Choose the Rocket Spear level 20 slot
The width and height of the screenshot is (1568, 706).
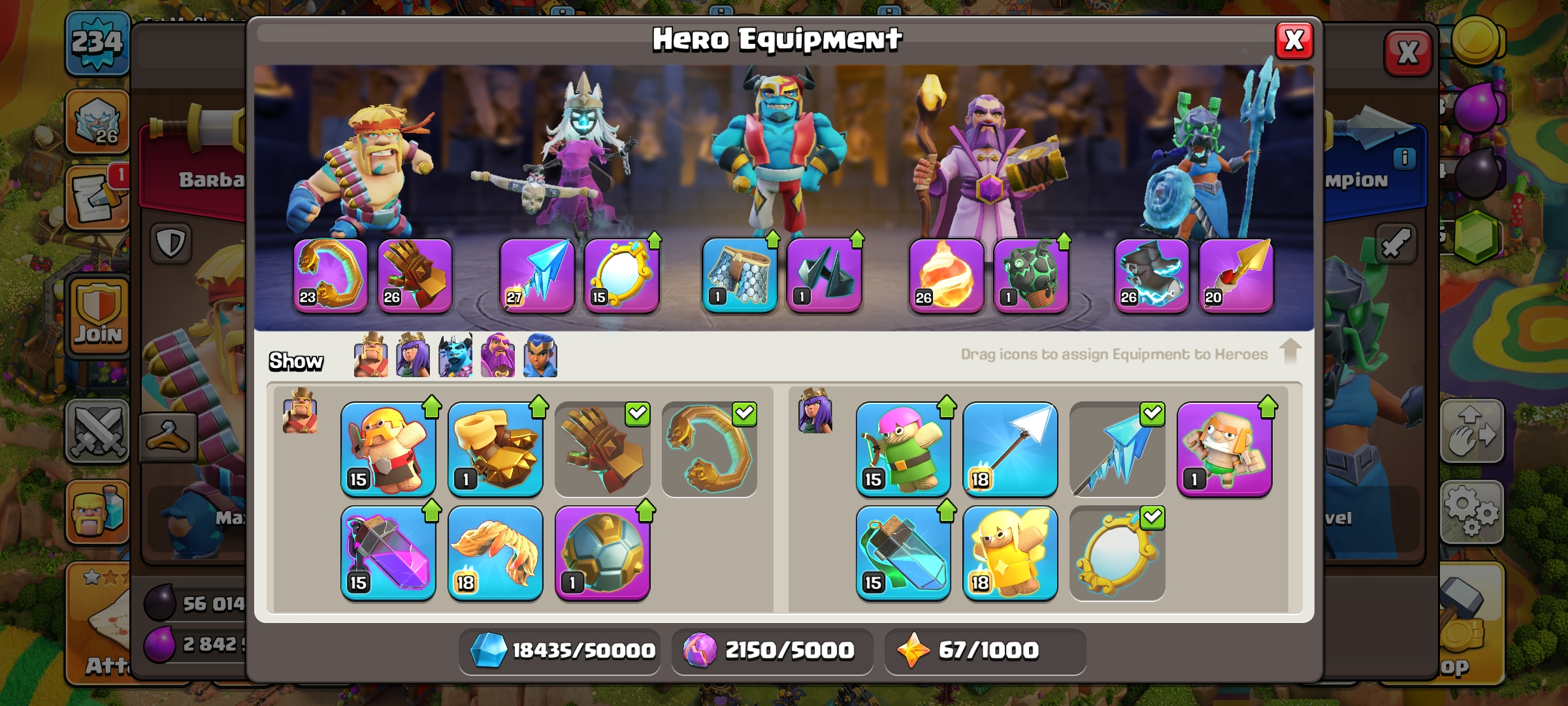click(x=1236, y=275)
